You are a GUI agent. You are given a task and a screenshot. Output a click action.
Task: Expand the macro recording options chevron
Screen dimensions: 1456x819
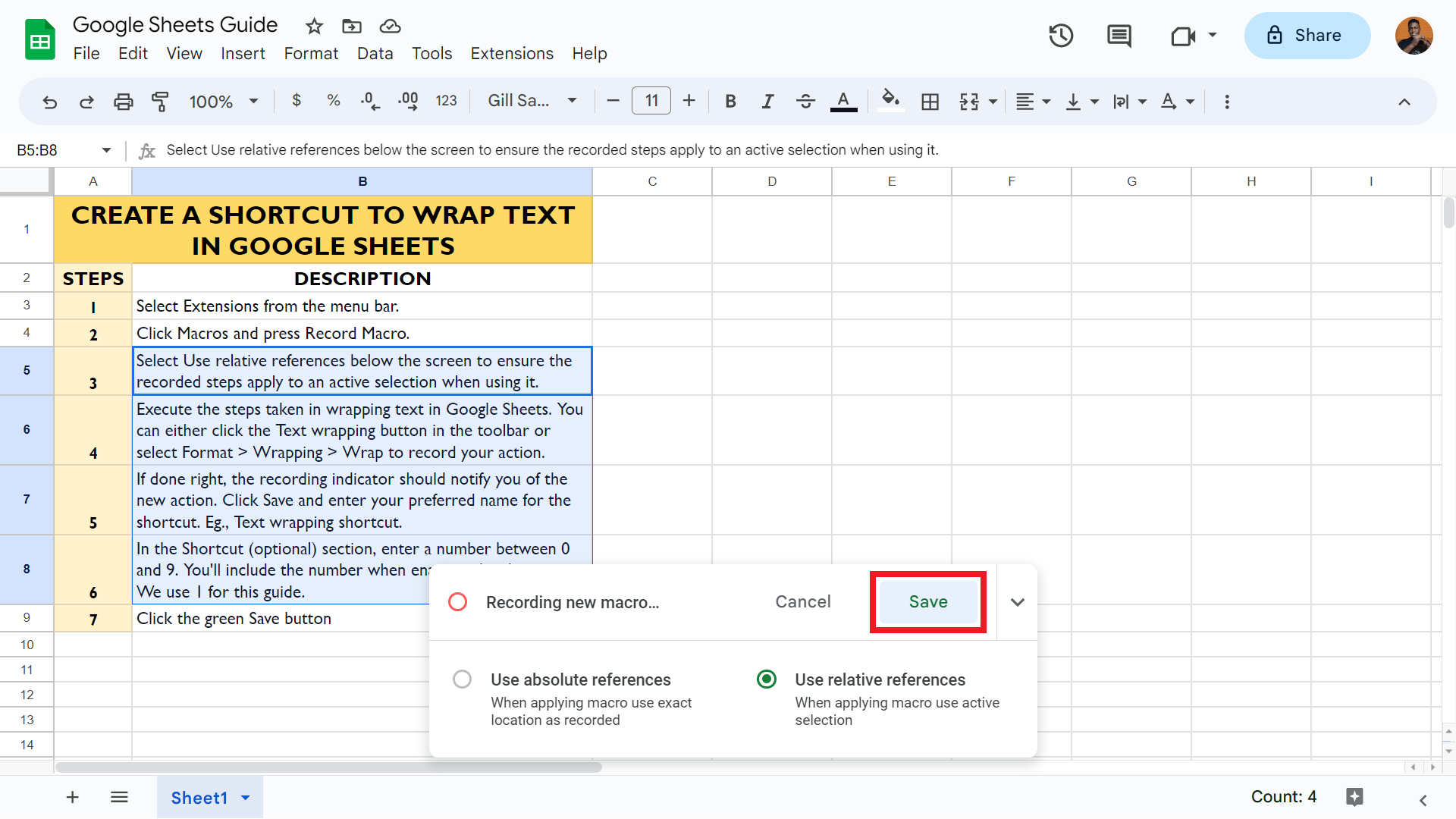click(1017, 601)
